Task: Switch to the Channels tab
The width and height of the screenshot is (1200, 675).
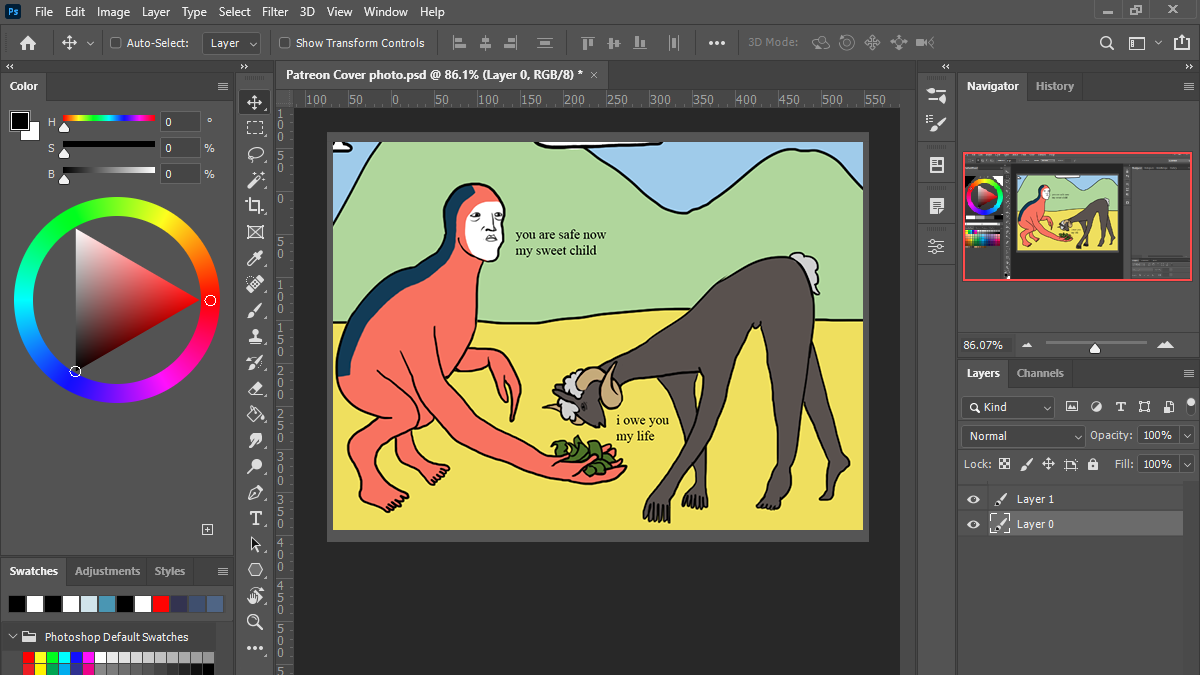Action: point(1040,373)
